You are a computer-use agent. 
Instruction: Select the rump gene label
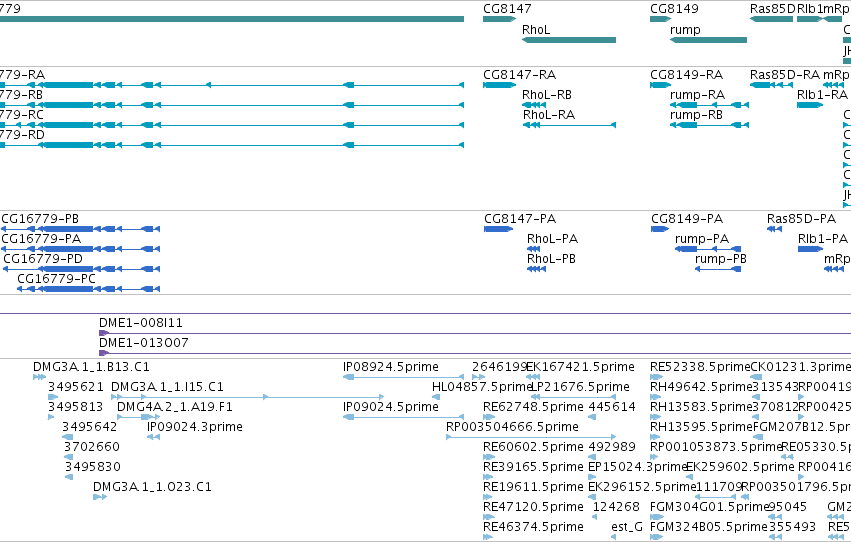(685, 30)
